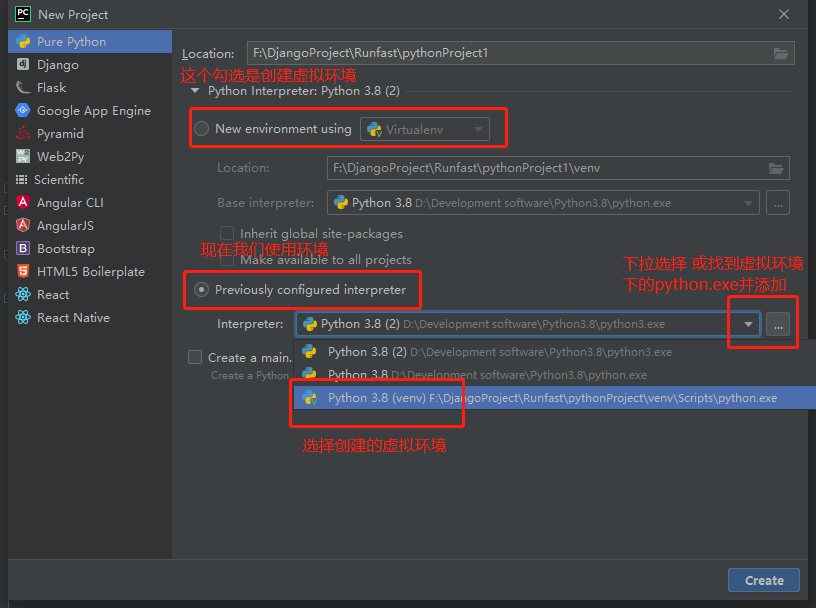Collapse the Python Interpreter section

tap(195, 91)
